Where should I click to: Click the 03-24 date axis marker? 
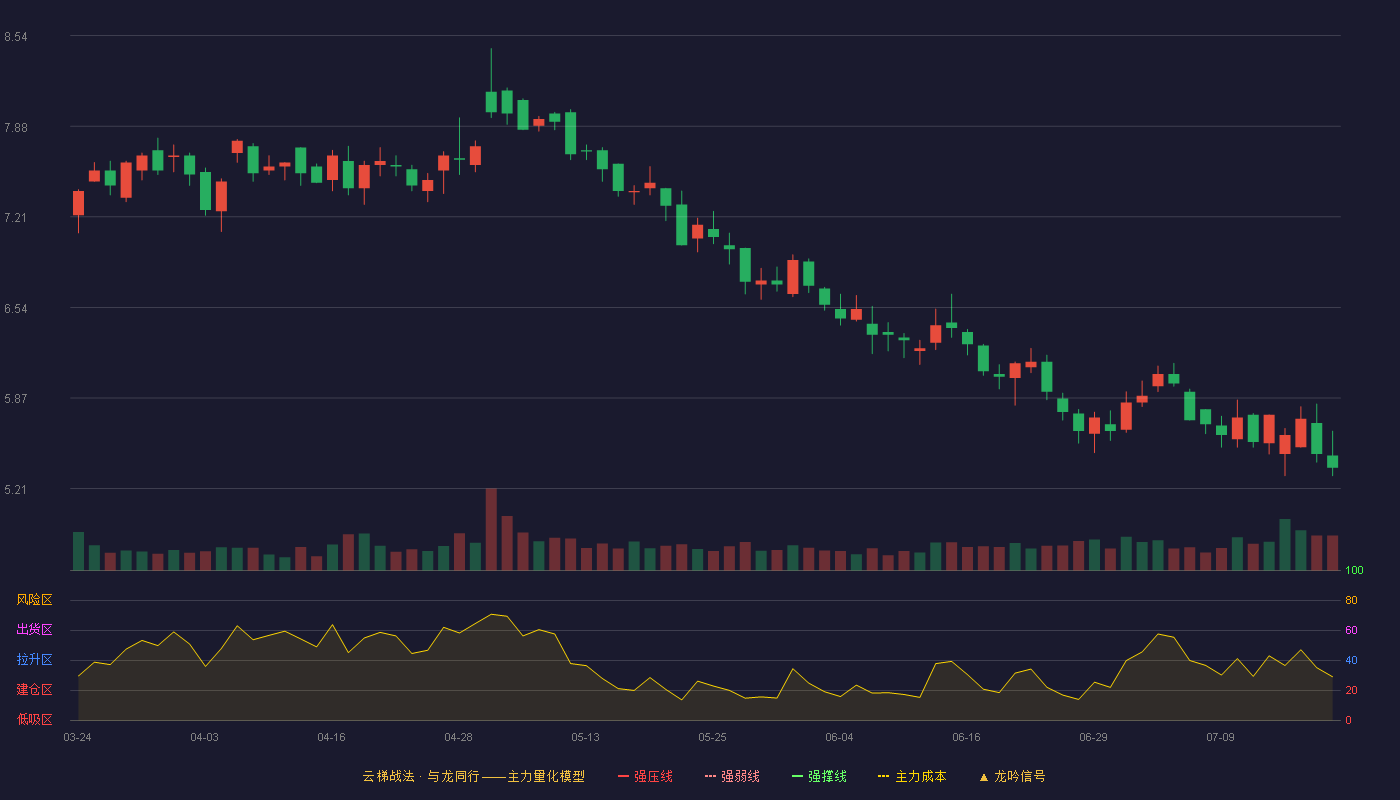(x=77, y=737)
